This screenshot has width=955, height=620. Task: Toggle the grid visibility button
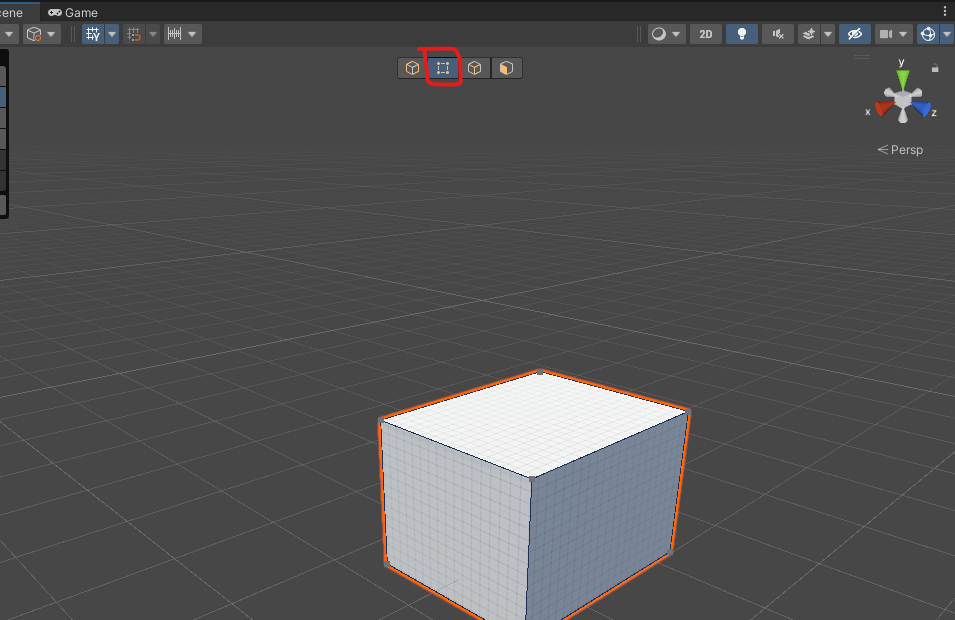[x=93, y=34]
